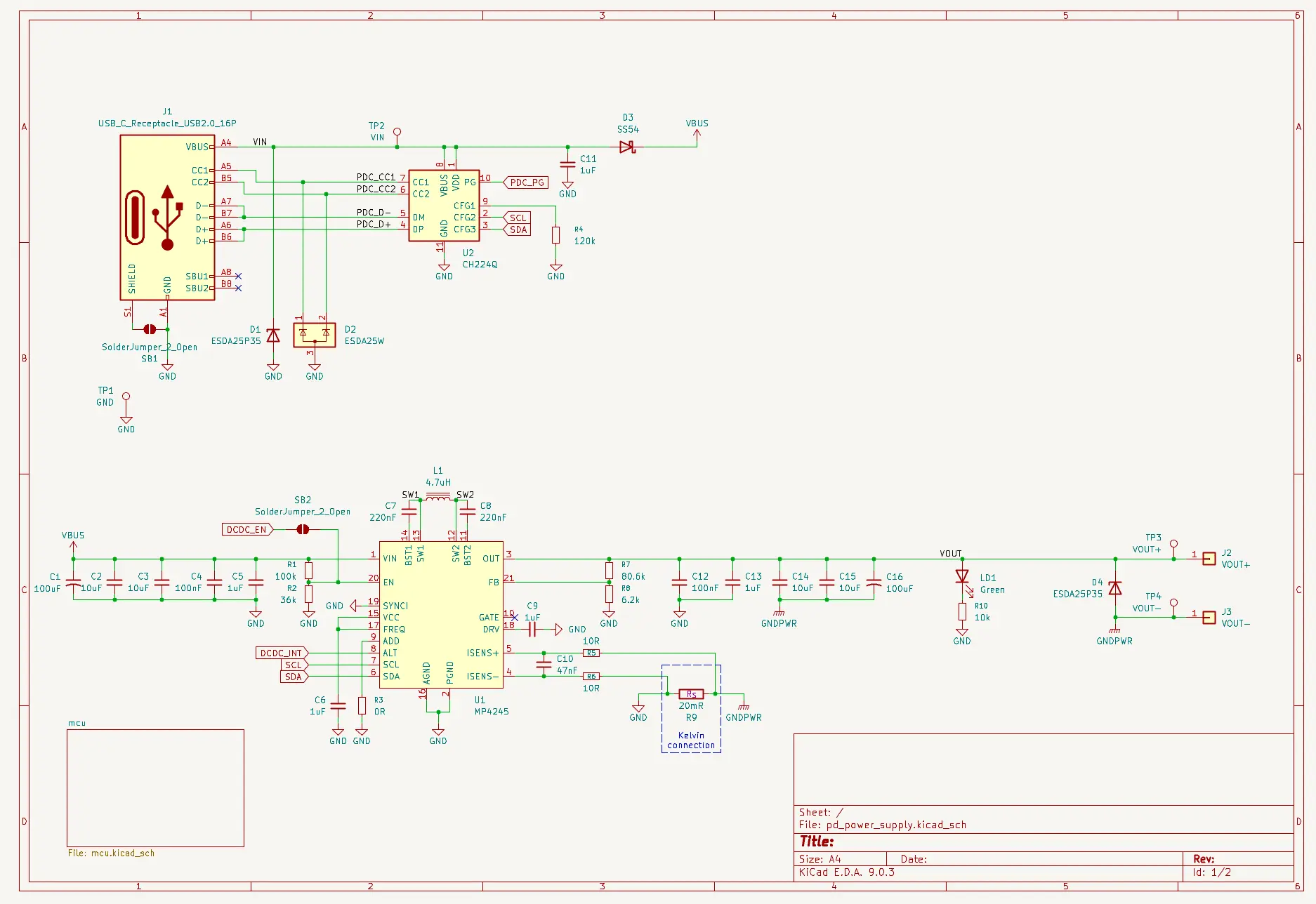1316x904 pixels.
Task: Open the mcu hierarchical sheet
Action: click(155, 788)
